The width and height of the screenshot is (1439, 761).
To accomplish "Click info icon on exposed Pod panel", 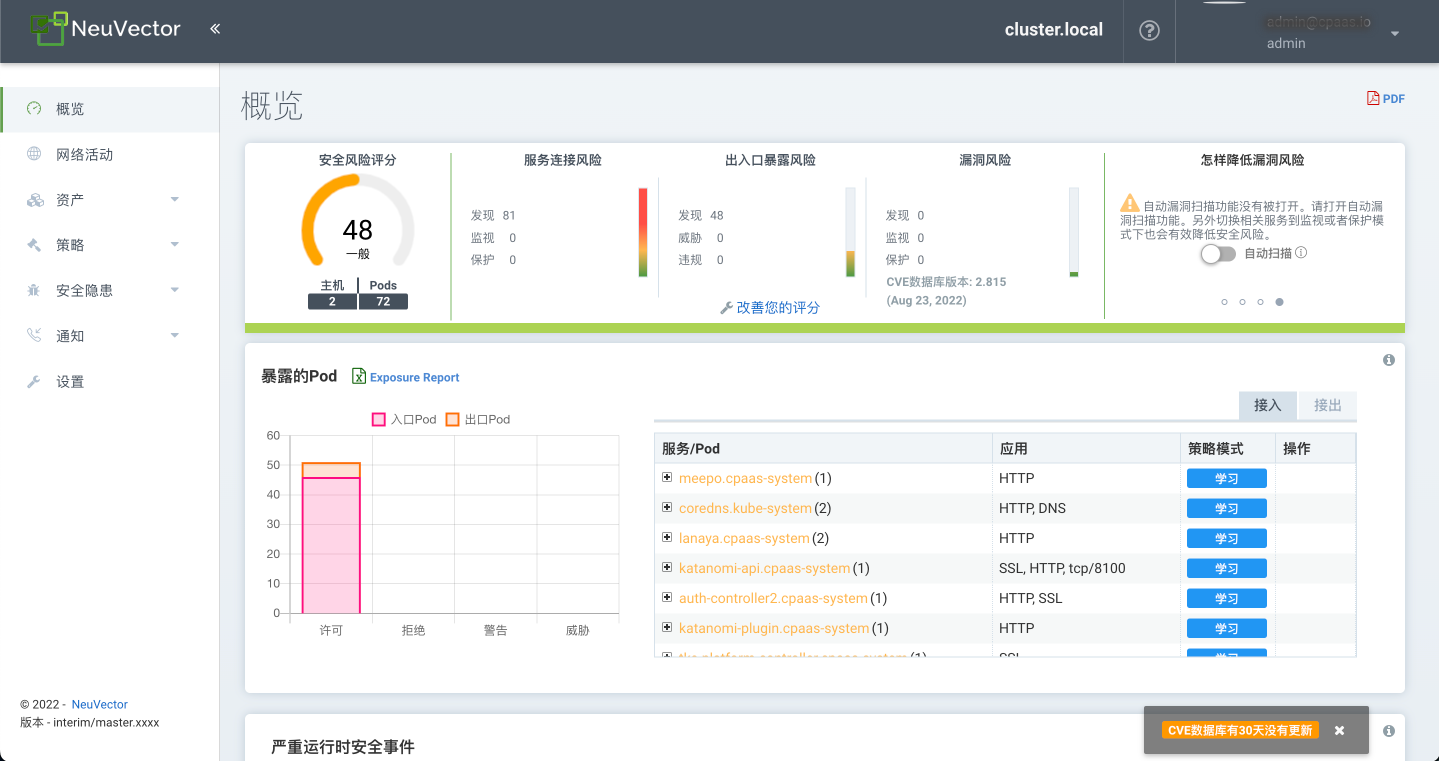I will [x=1389, y=360].
